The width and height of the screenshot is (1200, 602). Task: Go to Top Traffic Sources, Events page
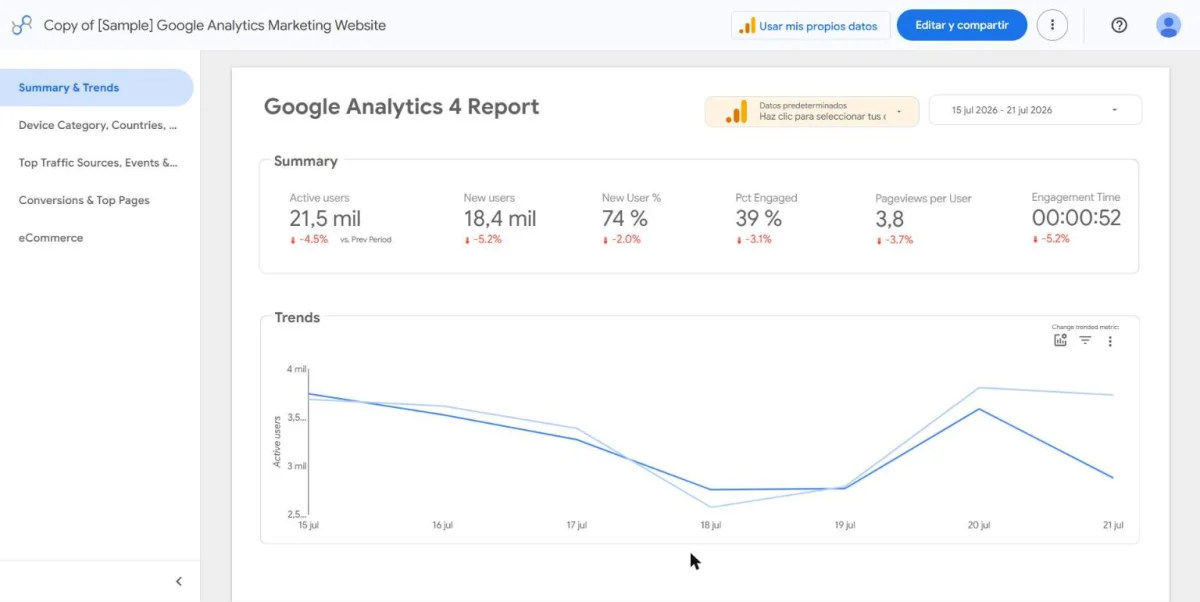point(96,163)
